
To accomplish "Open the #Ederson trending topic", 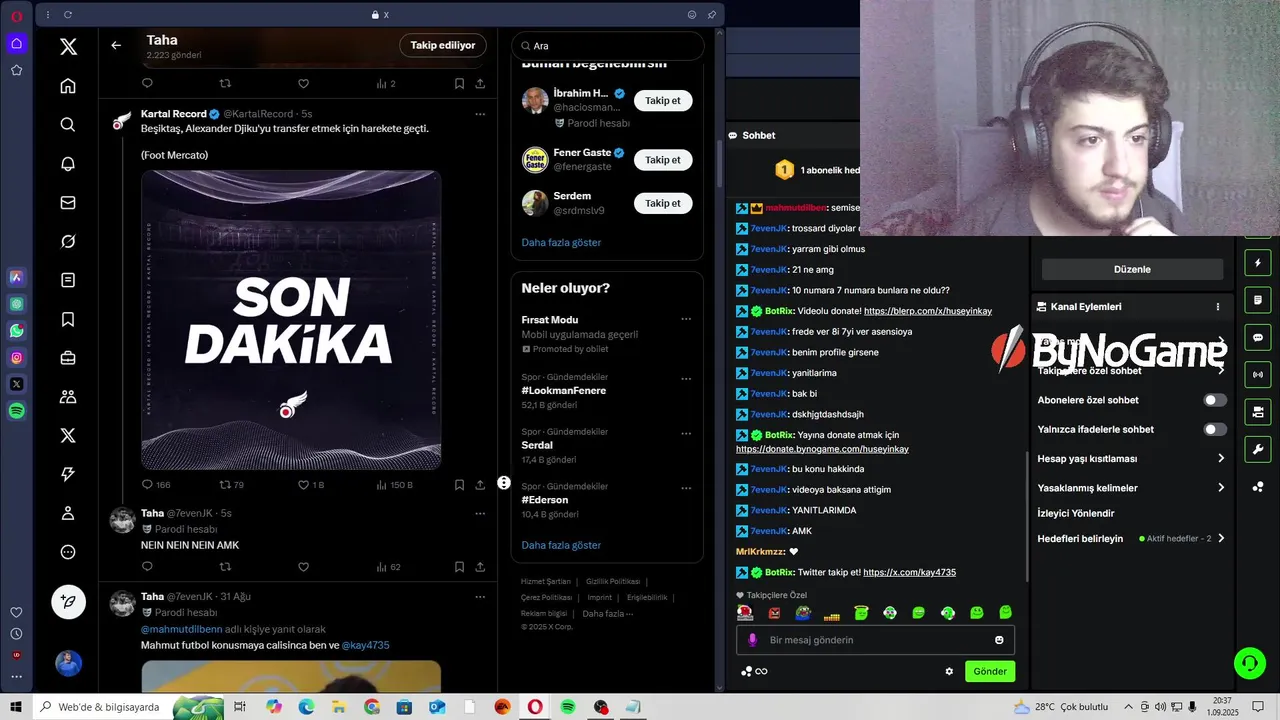I will [x=544, y=500].
